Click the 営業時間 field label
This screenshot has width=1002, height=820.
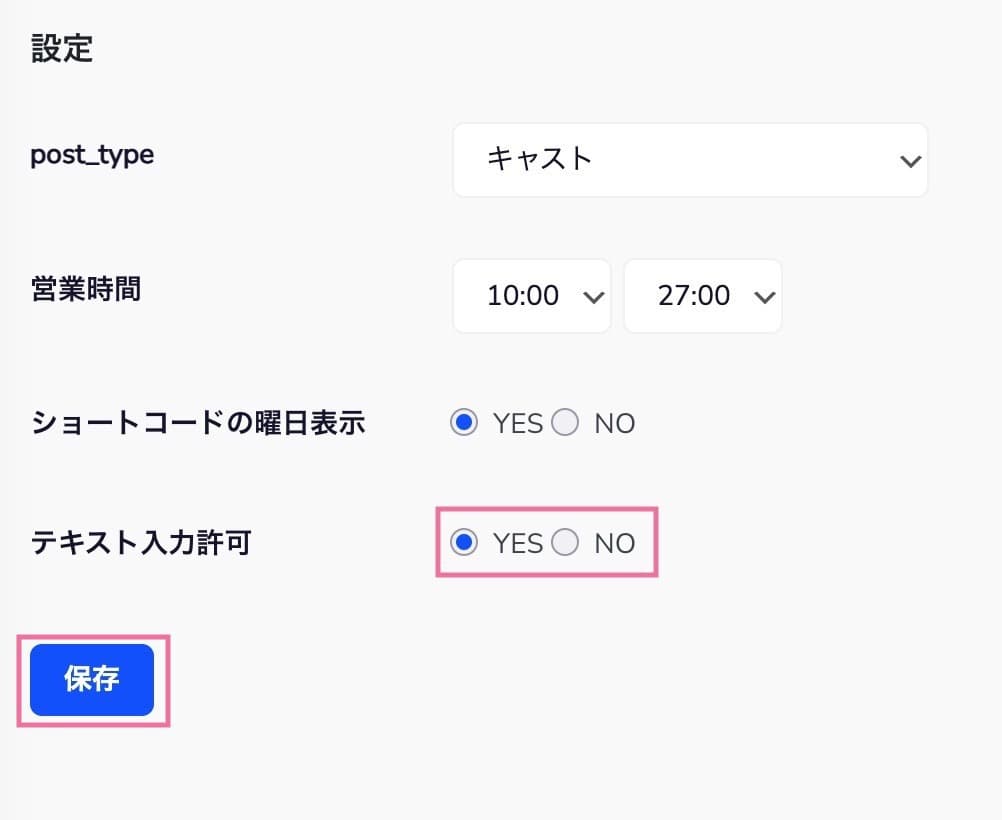[86, 289]
